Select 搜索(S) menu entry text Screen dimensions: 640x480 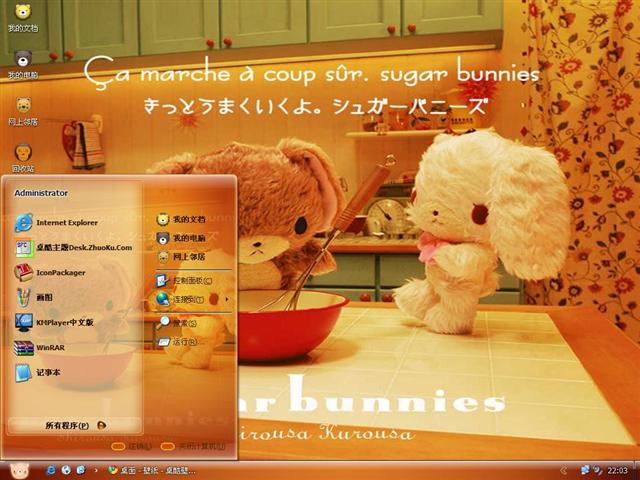pyautogui.click(x=185, y=323)
